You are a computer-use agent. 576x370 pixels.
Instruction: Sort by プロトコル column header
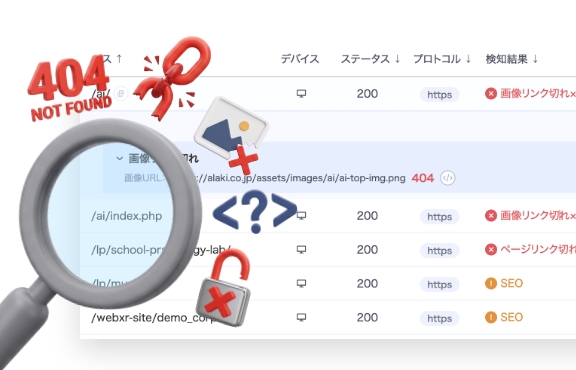[442, 59]
